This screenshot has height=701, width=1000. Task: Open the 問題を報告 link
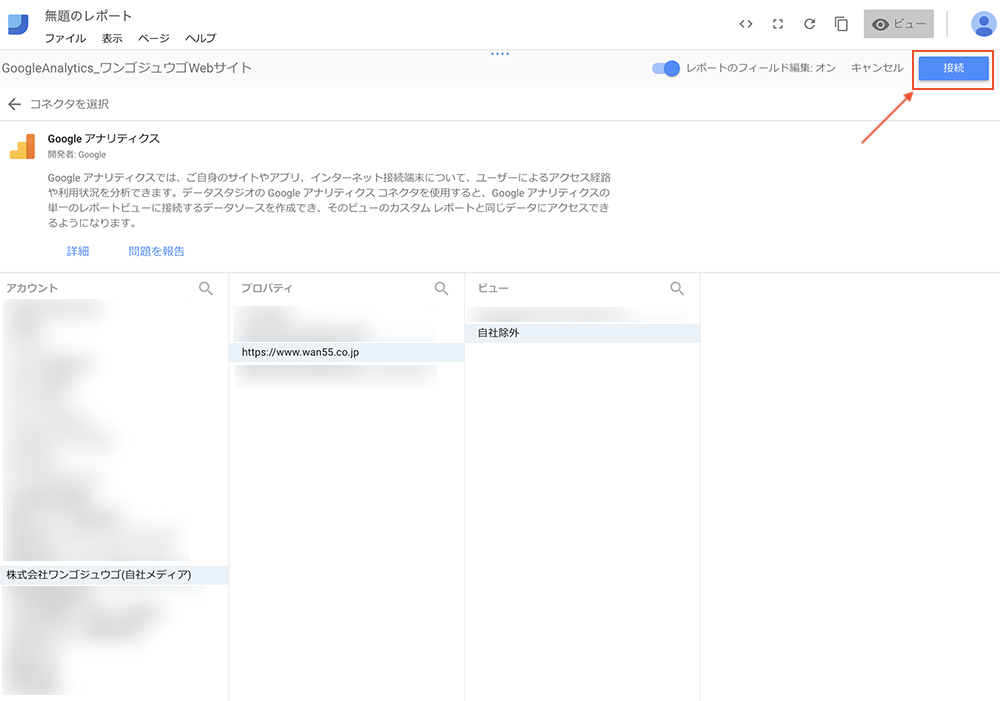click(156, 251)
